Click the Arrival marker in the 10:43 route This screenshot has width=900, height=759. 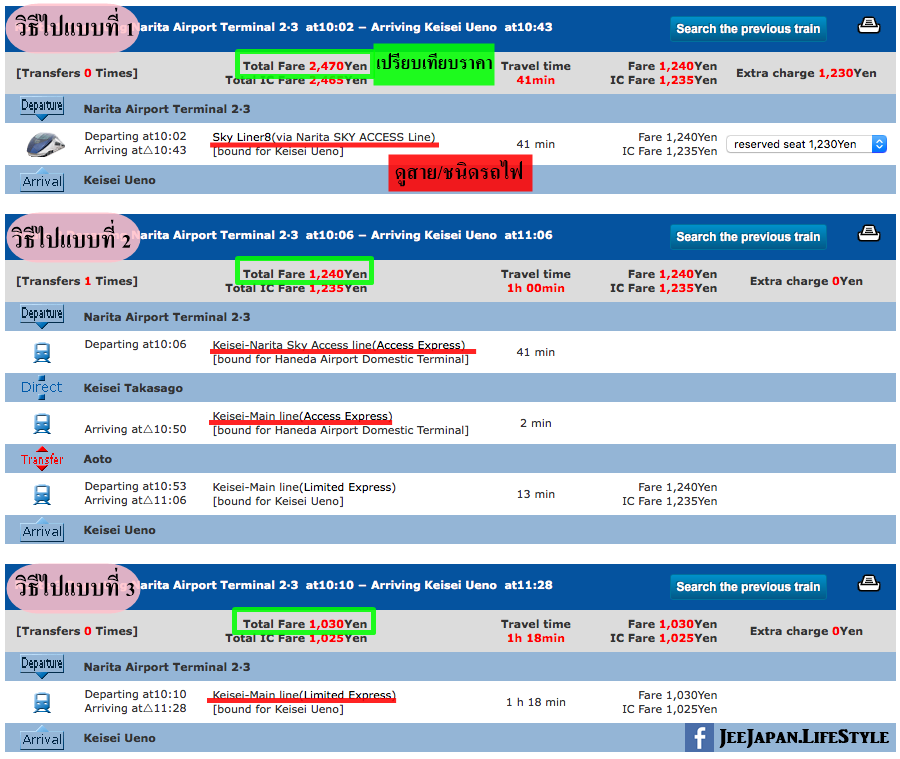[x=42, y=180]
